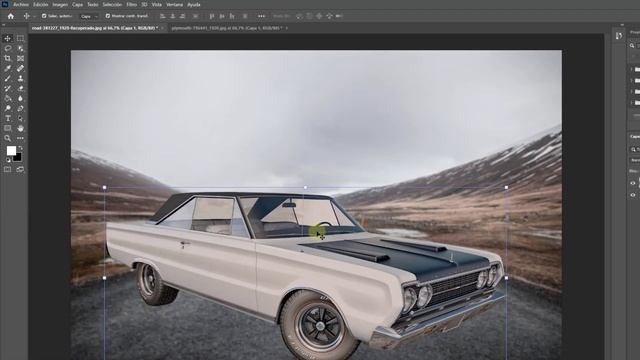Screen dimensions: 640x360
Task: Select the Brush tool
Action: [7, 78]
